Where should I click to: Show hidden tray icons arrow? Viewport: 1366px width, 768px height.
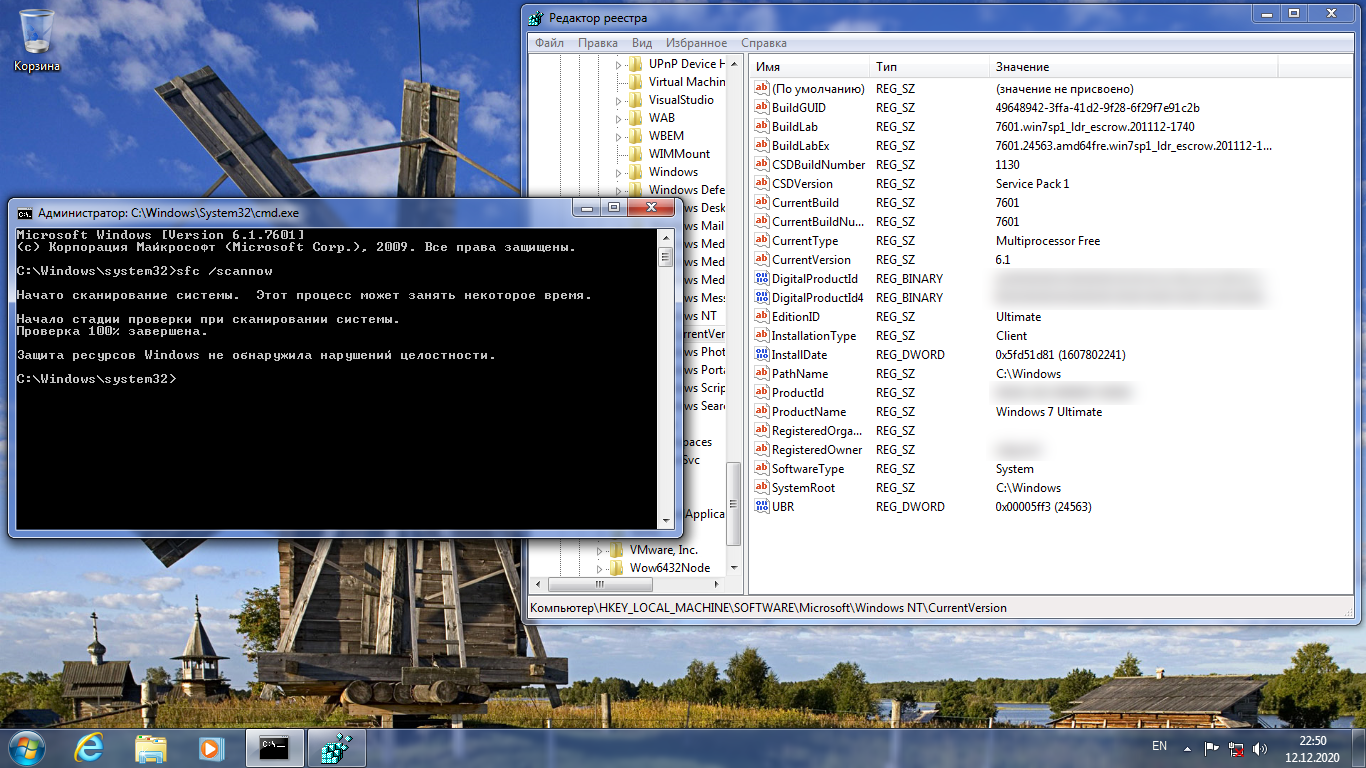pos(1187,748)
